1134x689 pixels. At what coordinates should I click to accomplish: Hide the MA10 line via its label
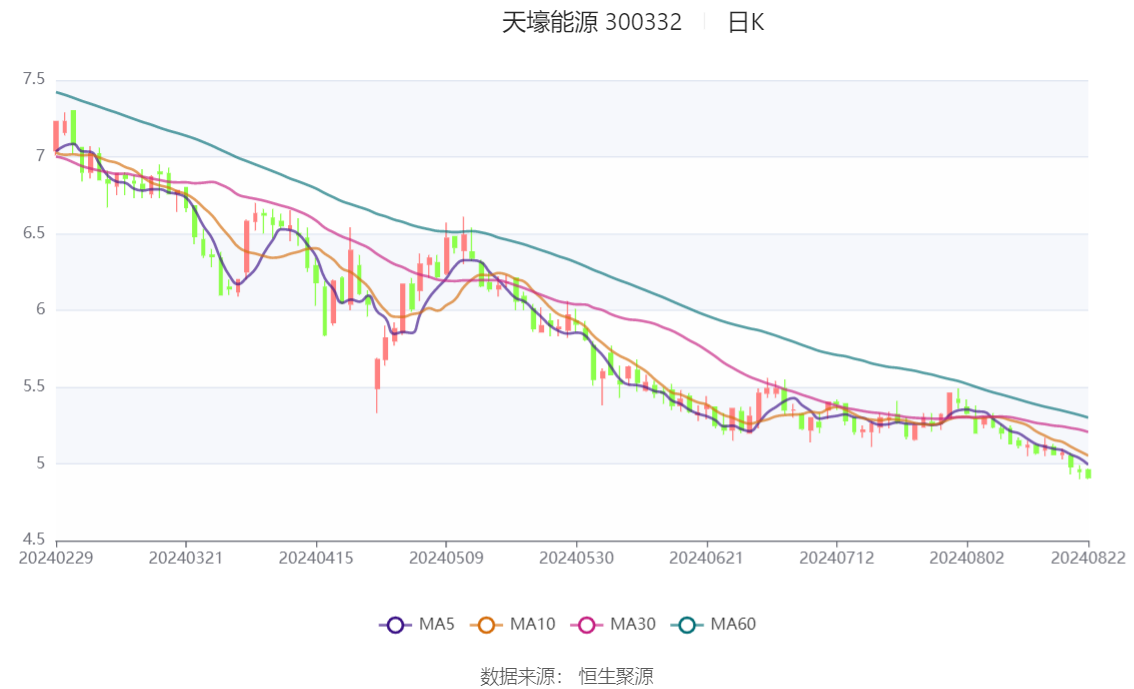point(532,624)
